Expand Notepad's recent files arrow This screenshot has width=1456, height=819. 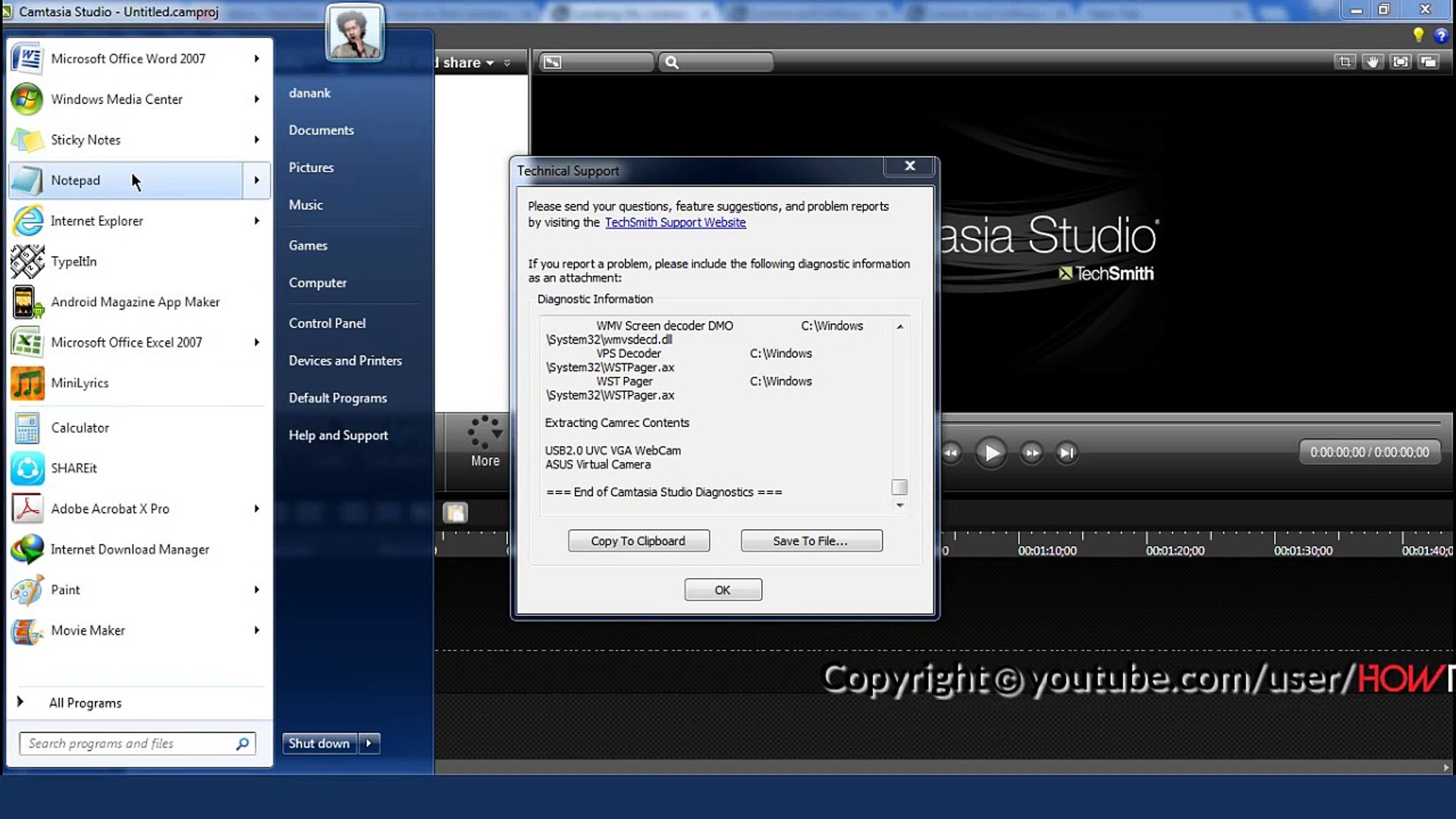[x=256, y=180]
